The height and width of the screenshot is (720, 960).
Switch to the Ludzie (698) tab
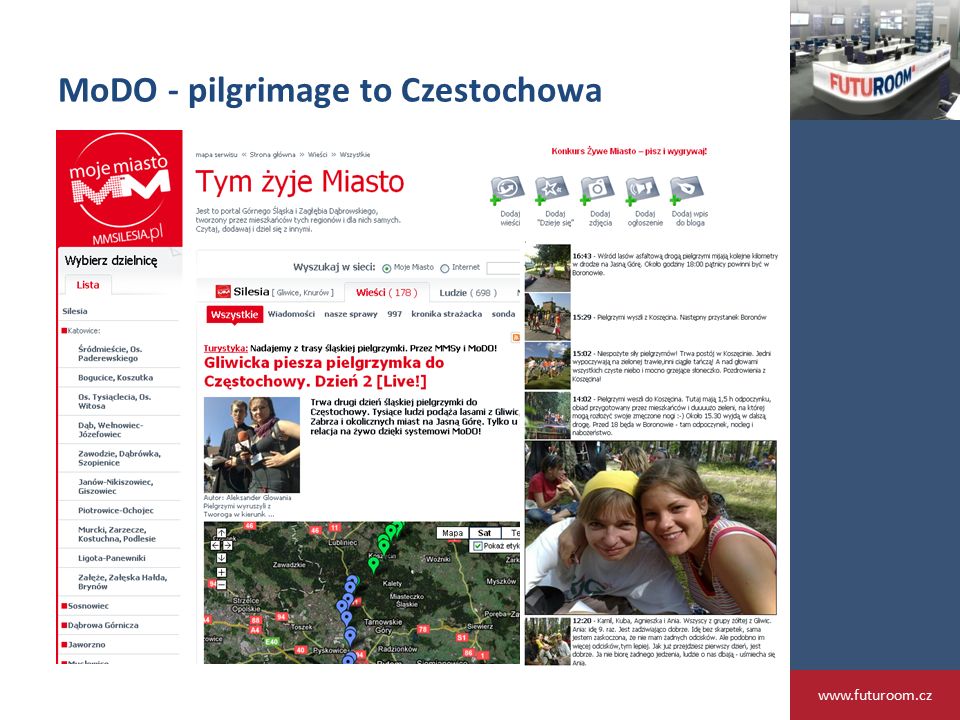[468, 293]
